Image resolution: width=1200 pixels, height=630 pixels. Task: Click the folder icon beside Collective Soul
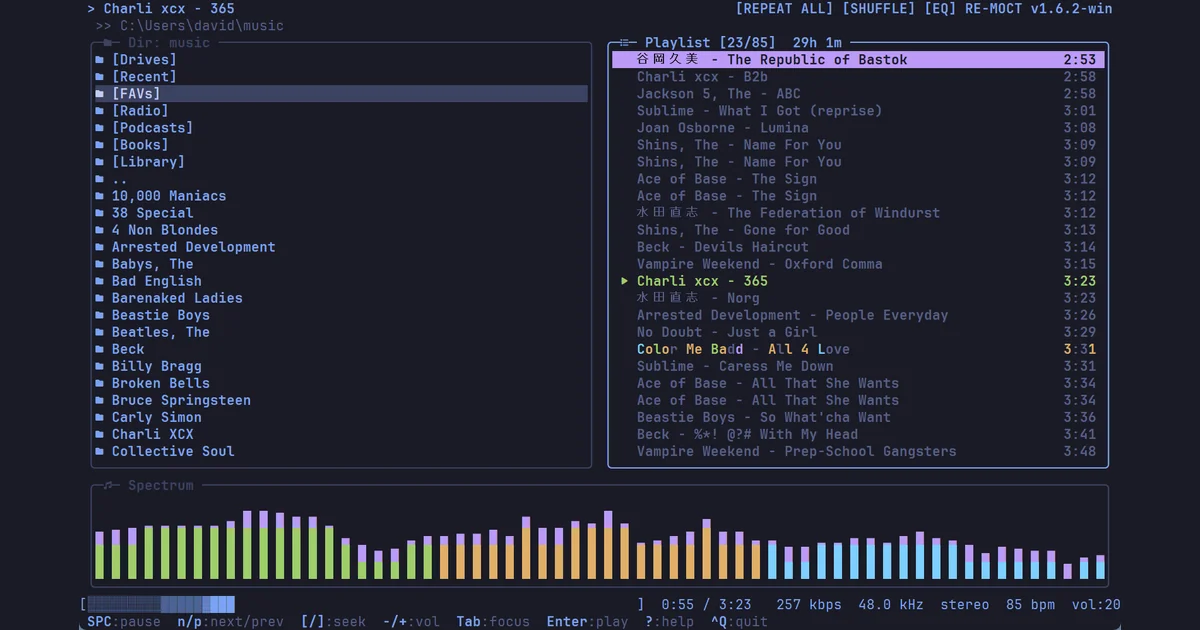tap(99, 451)
